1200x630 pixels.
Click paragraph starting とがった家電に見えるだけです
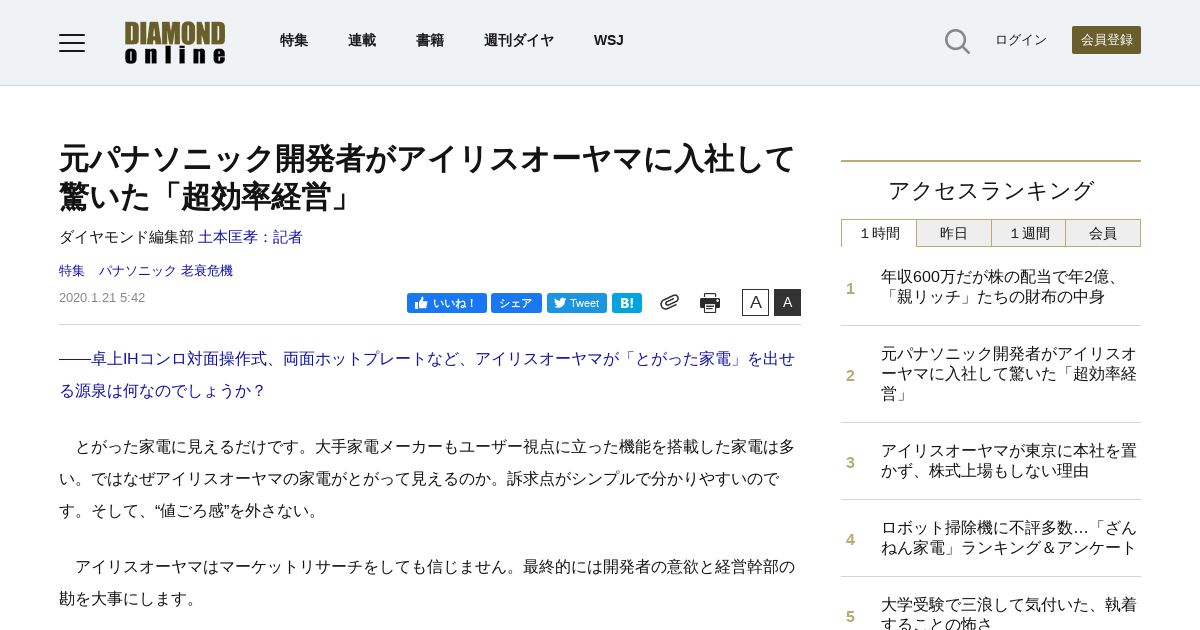click(427, 478)
